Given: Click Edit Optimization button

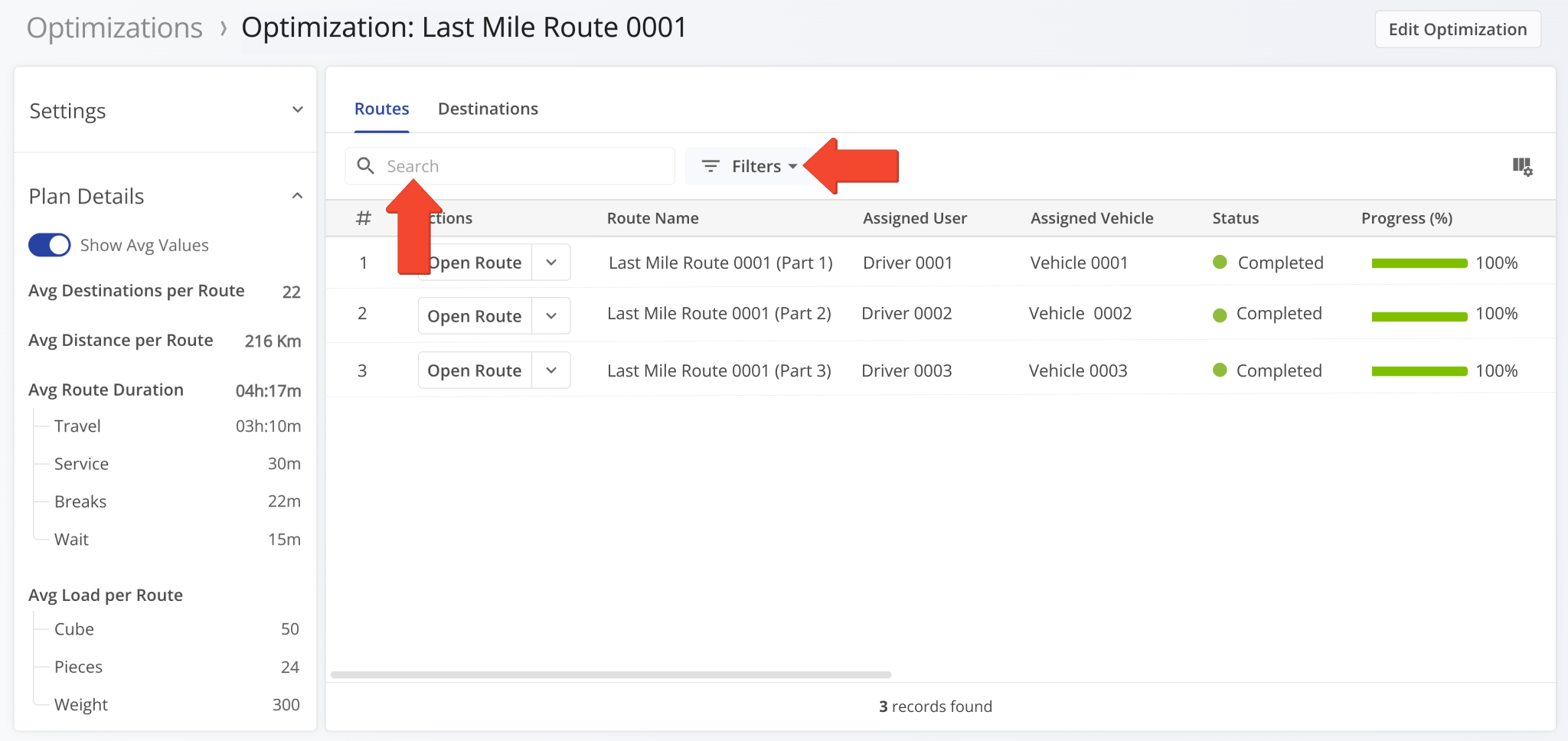Looking at the screenshot, I should tap(1458, 29).
